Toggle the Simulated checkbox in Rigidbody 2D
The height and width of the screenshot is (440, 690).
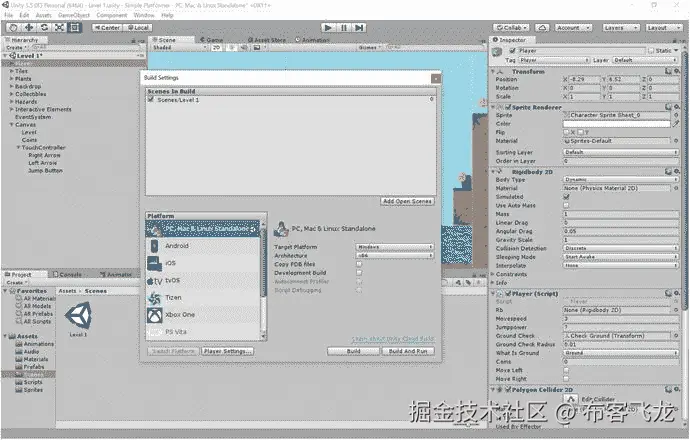click(566, 197)
